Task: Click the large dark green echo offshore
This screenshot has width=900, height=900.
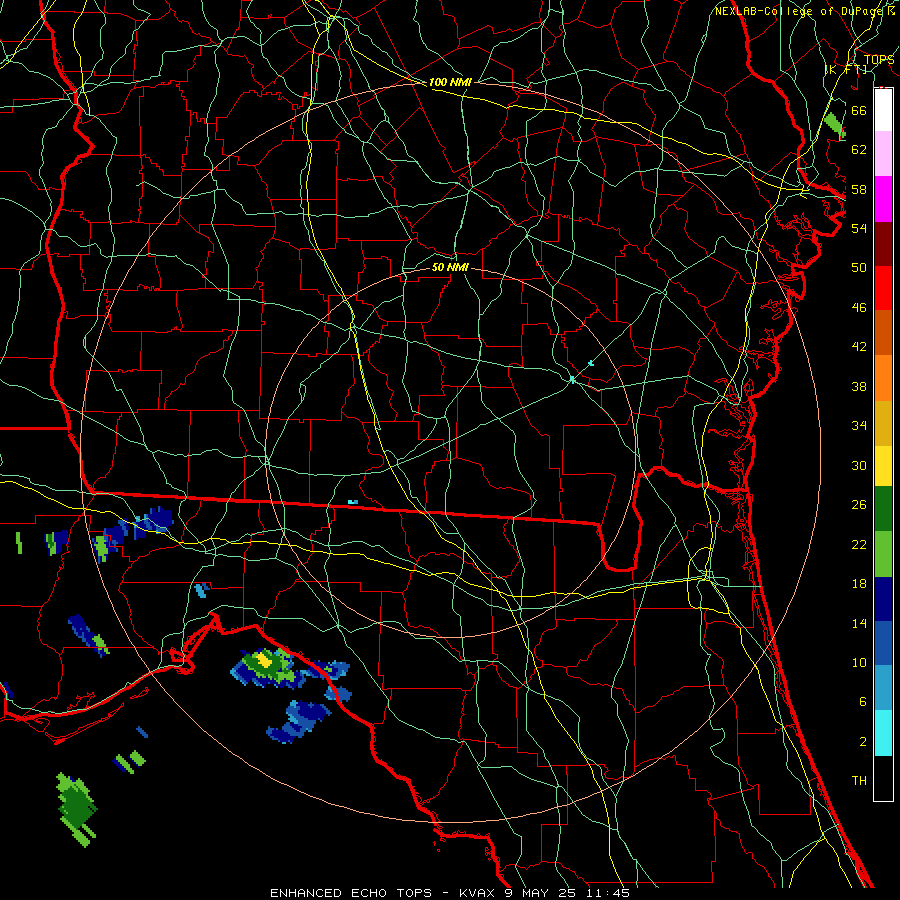Action: coord(77,808)
